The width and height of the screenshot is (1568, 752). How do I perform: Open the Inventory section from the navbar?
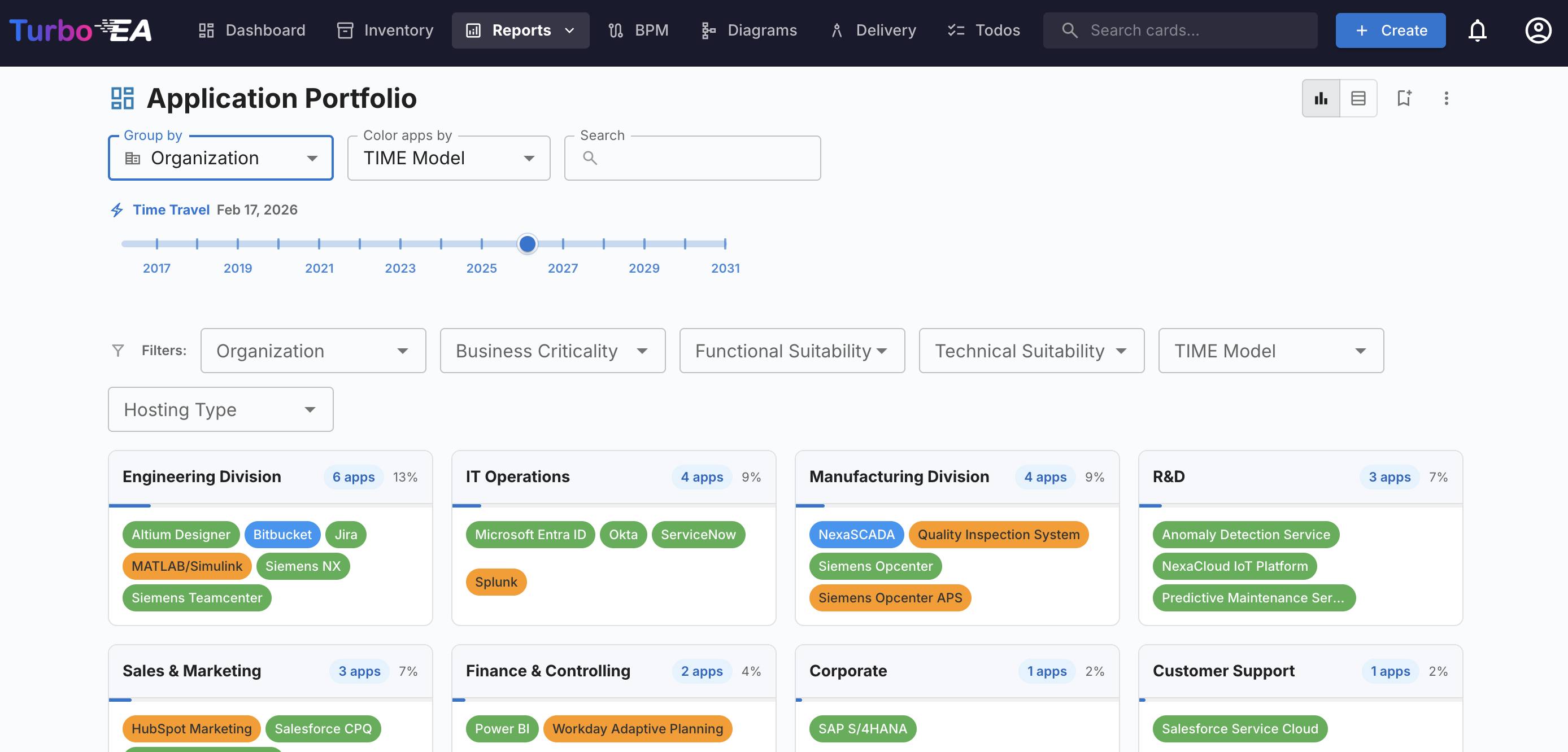pyautogui.click(x=384, y=30)
